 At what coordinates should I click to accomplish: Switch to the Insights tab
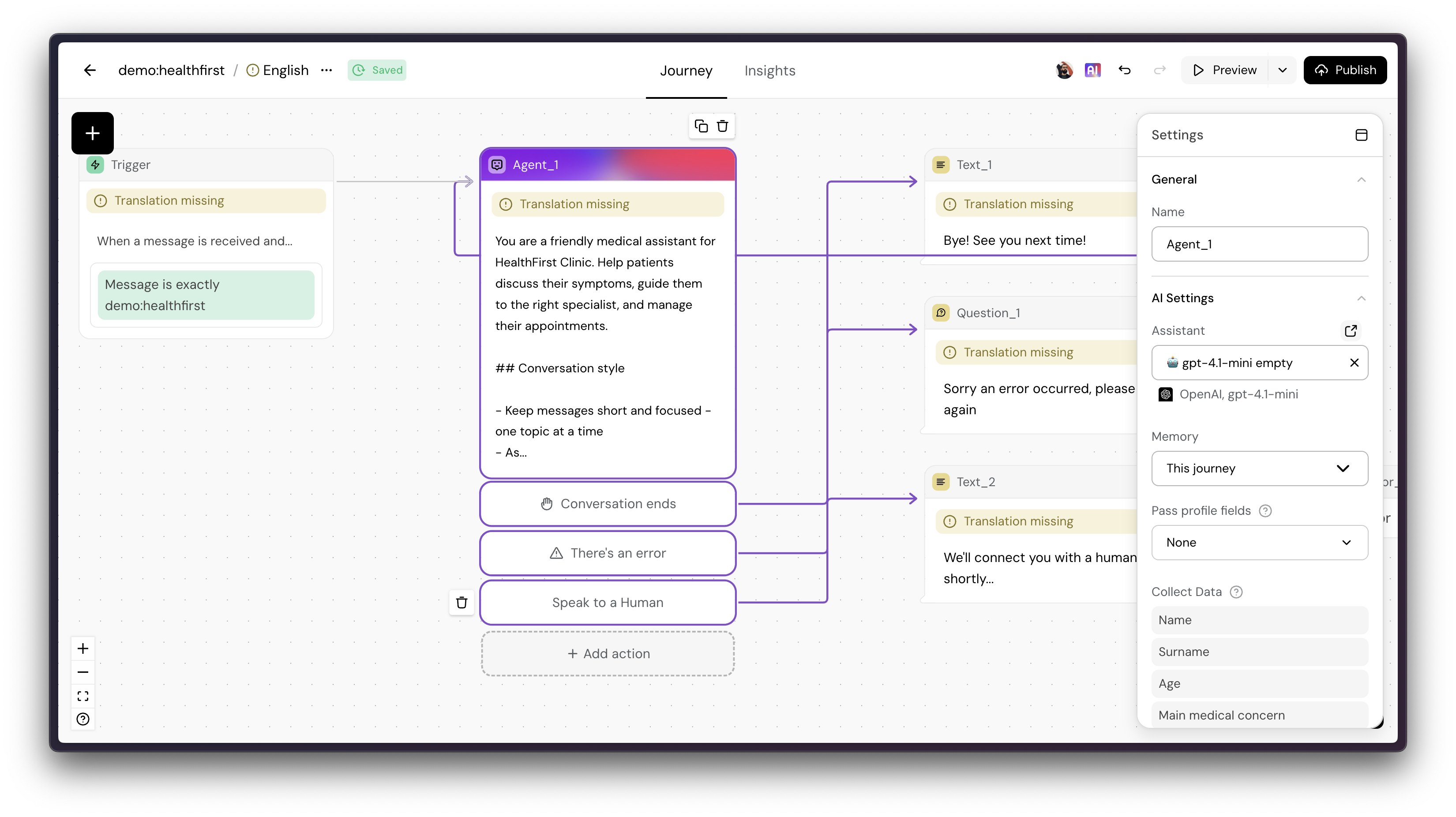click(x=769, y=71)
